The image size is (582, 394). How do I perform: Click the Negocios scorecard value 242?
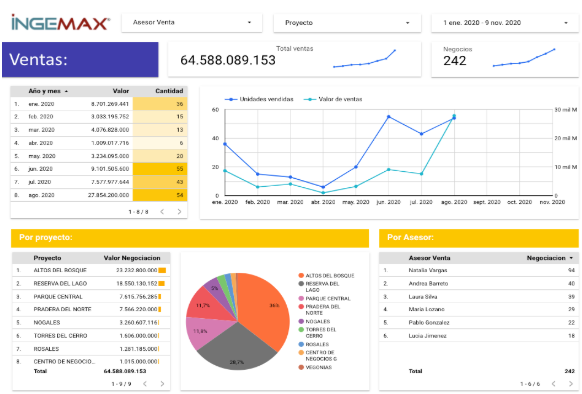click(x=455, y=61)
